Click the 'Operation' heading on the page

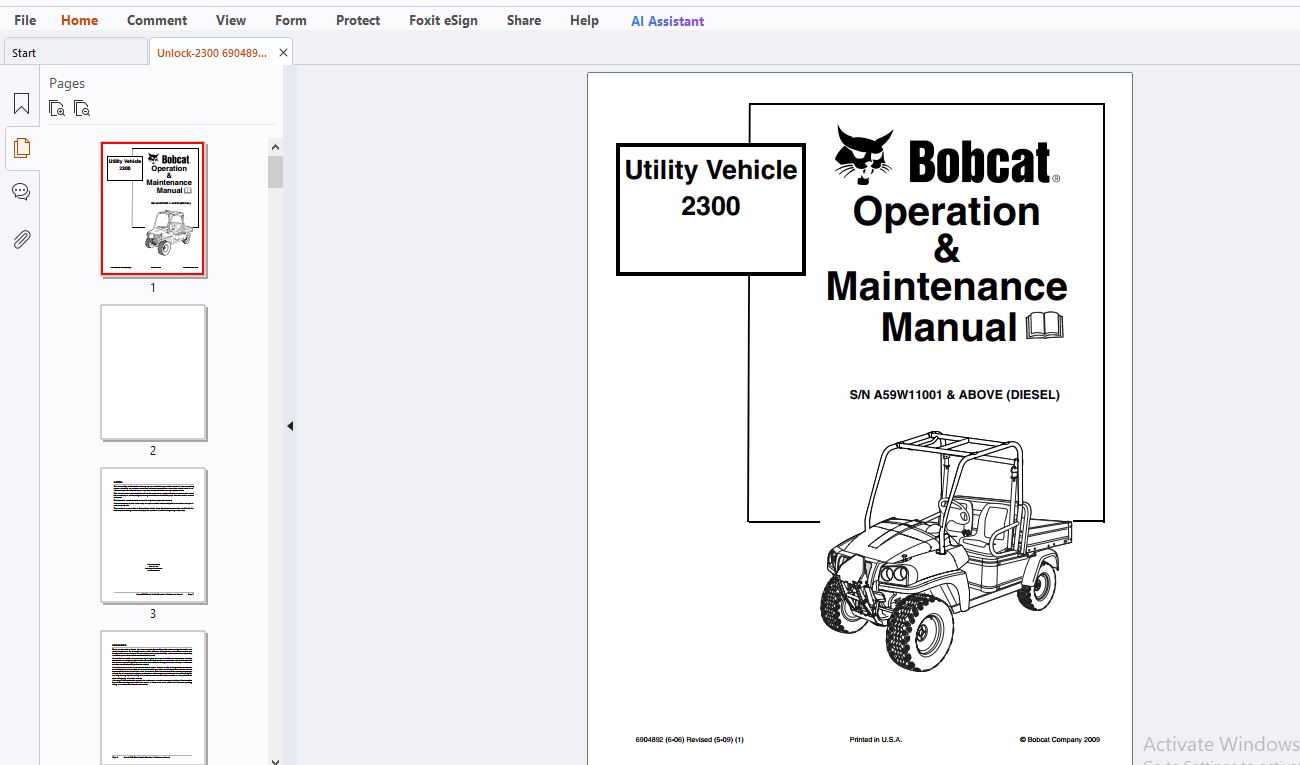[x=946, y=212]
